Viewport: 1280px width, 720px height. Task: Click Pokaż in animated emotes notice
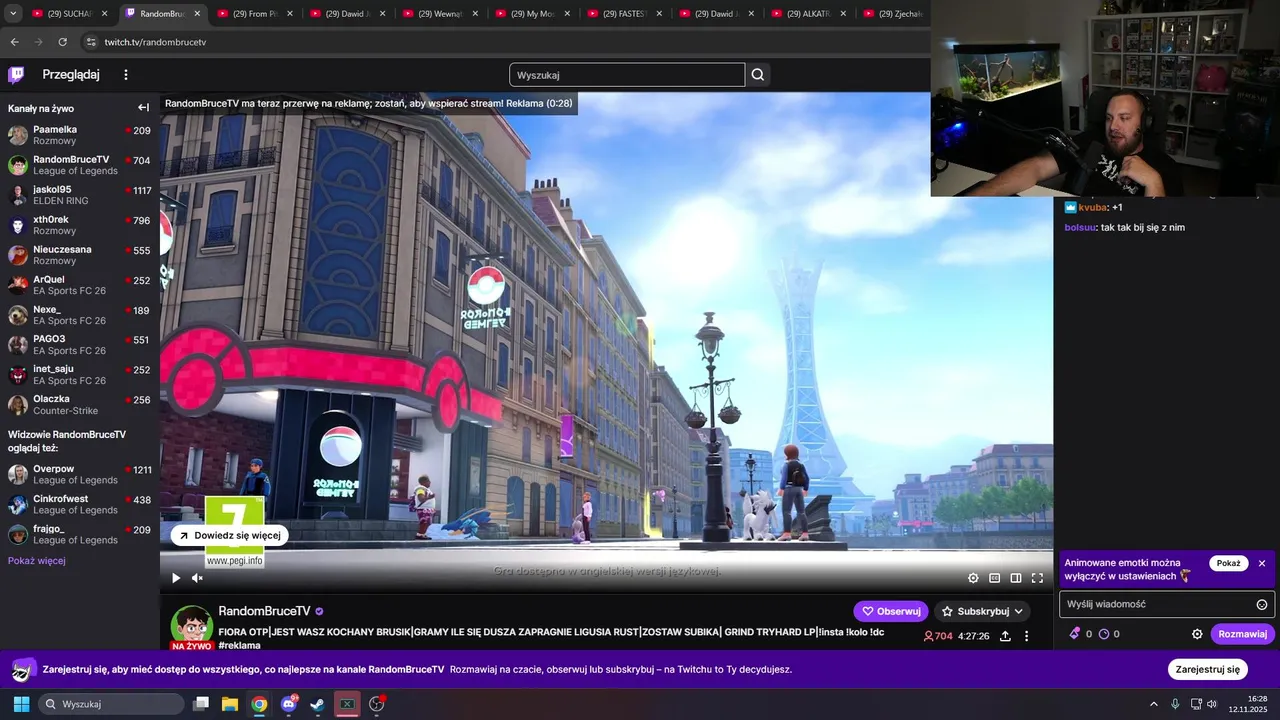coord(1229,564)
